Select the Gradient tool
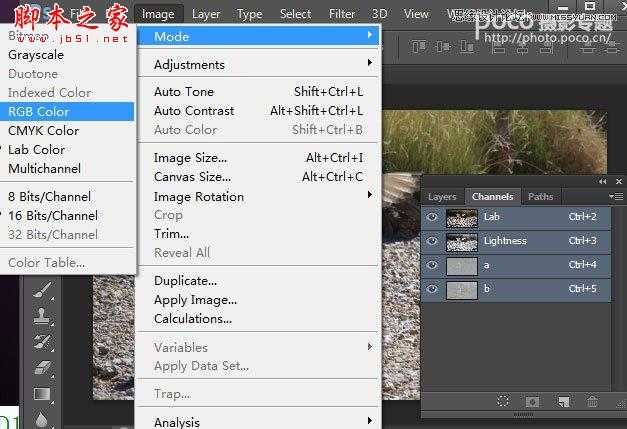Viewport: 627px width, 429px height. coord(42,394)
